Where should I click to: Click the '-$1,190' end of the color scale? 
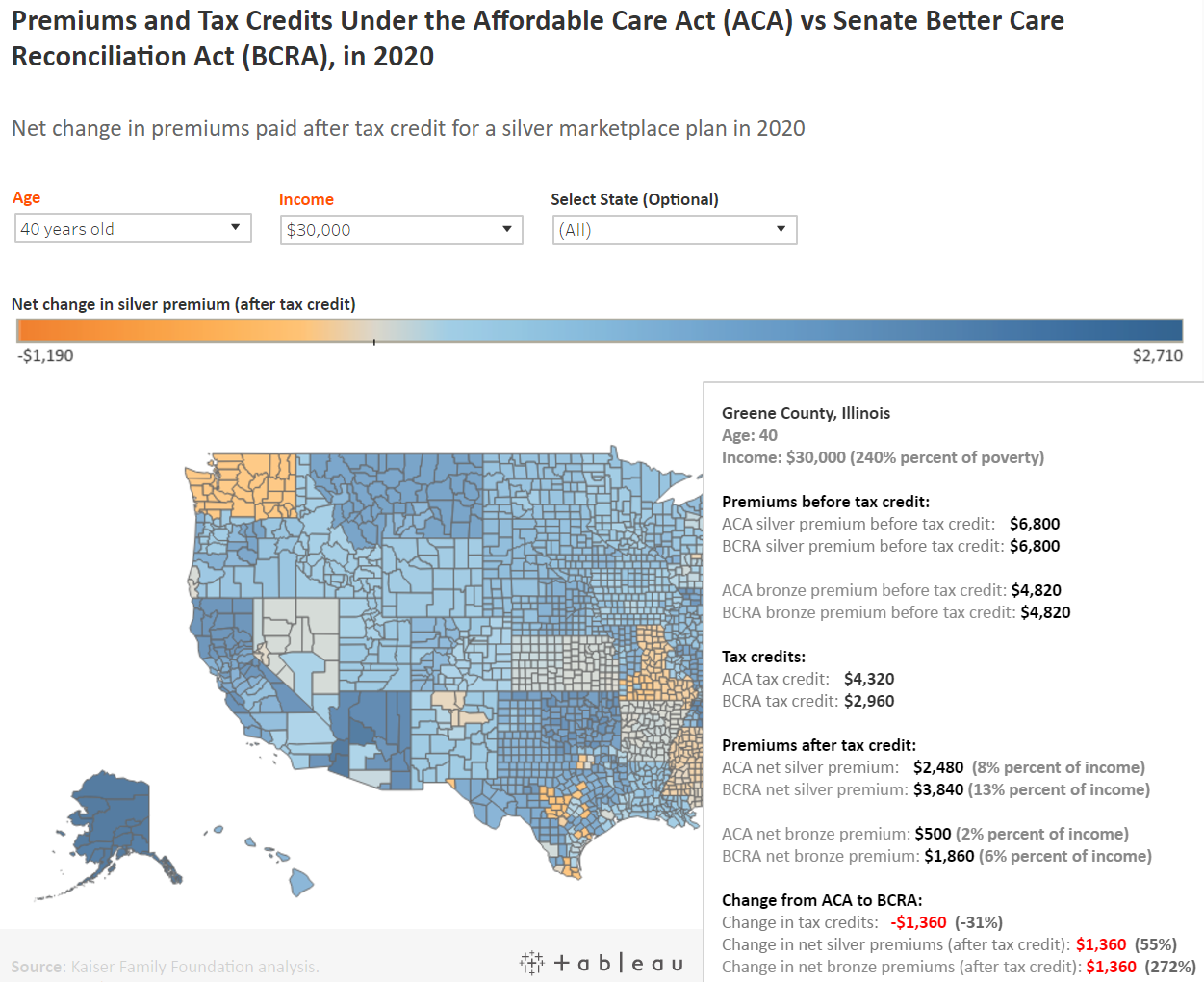(x=45, y=355)
